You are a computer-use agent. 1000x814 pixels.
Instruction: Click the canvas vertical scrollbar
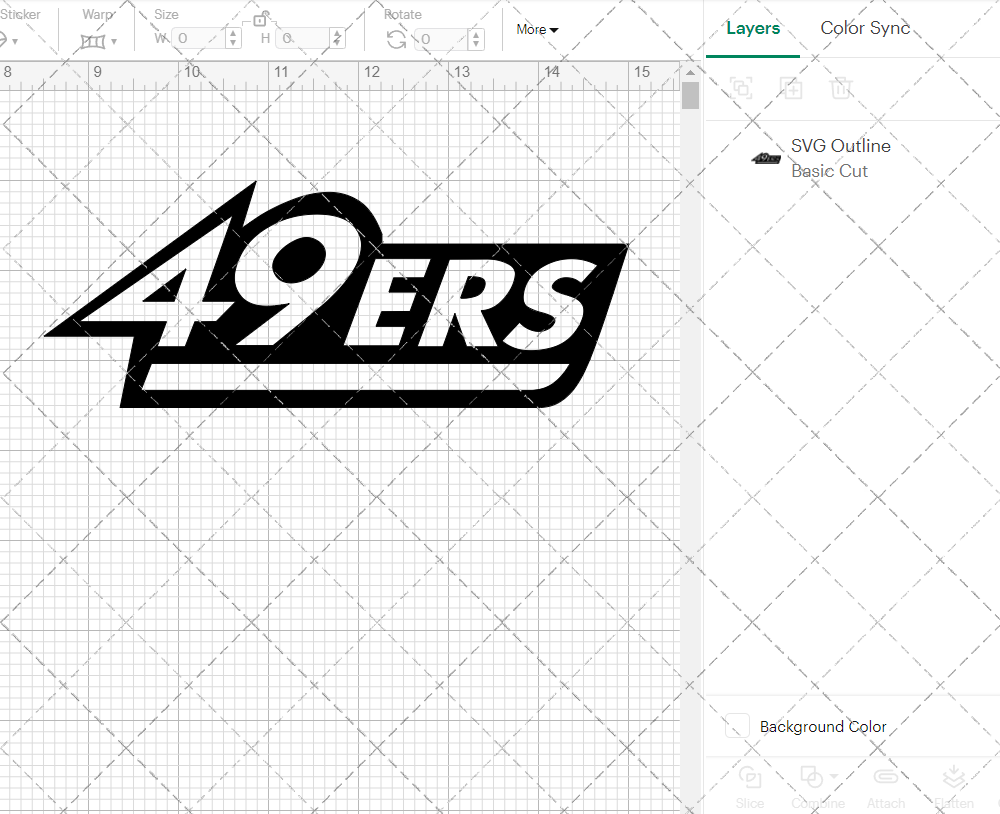(690, 95)
